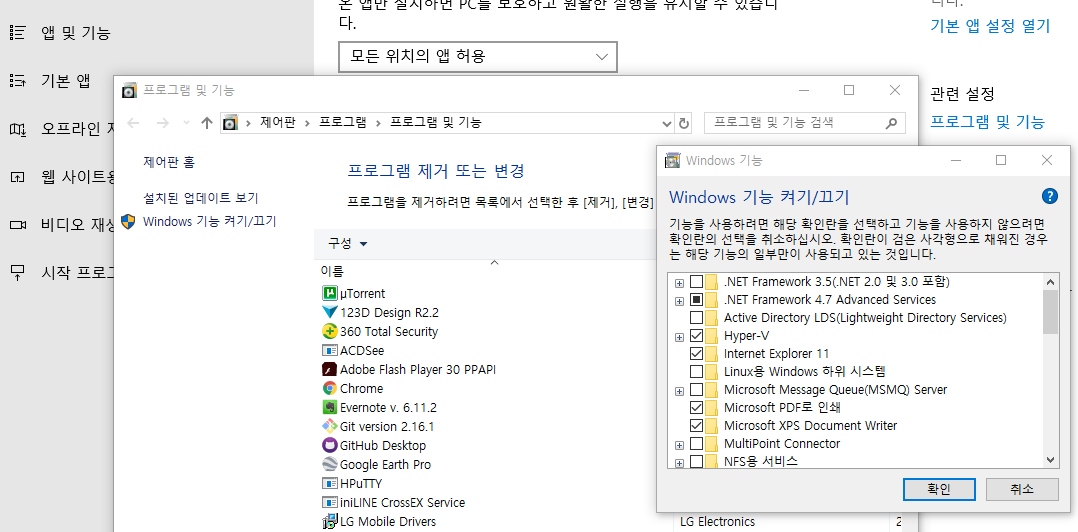
Task: Select 기본 앱 in settings sidebar
Action: pyautogui.click(x=66, y=81)
